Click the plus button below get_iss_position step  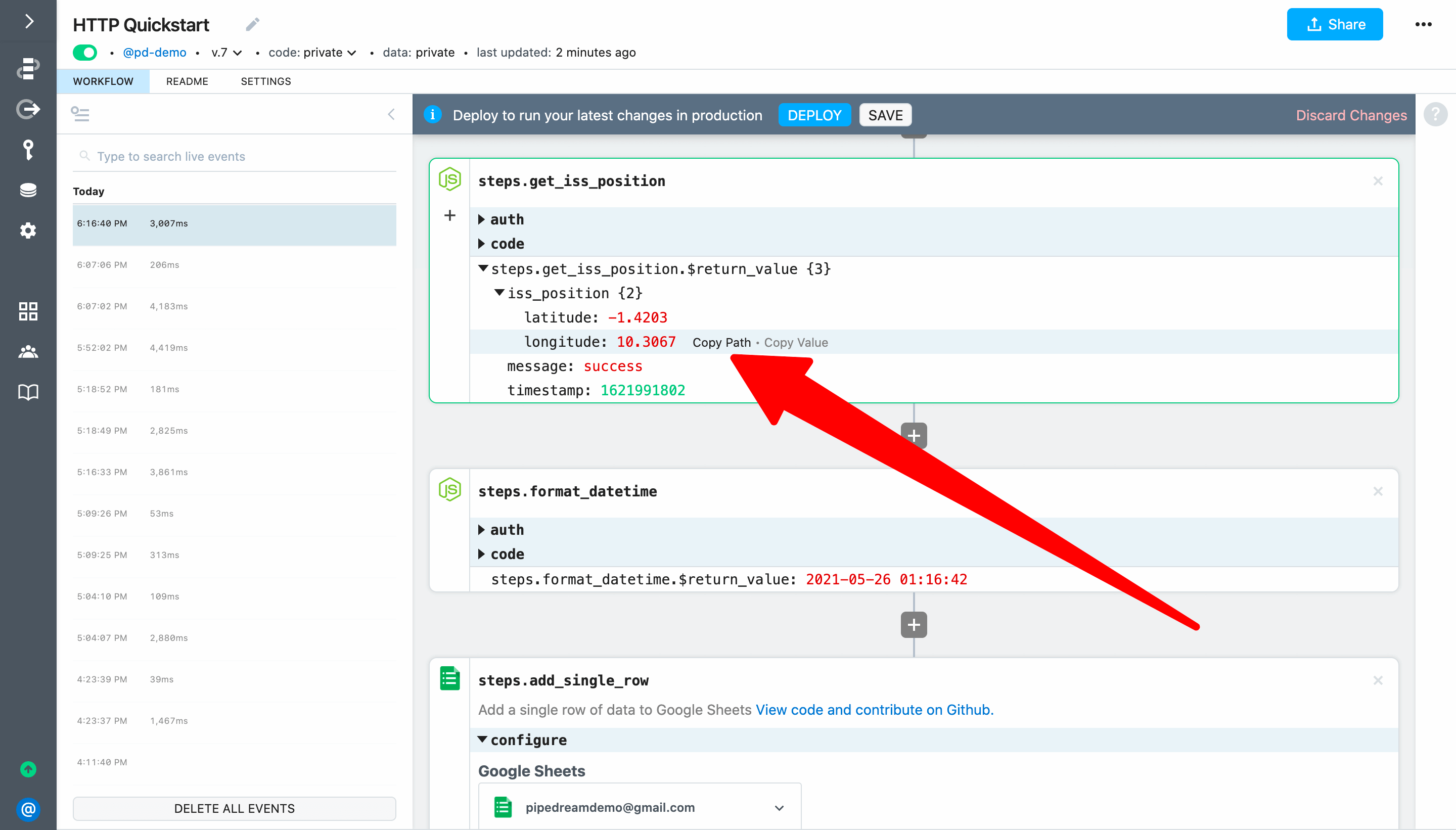913,436
